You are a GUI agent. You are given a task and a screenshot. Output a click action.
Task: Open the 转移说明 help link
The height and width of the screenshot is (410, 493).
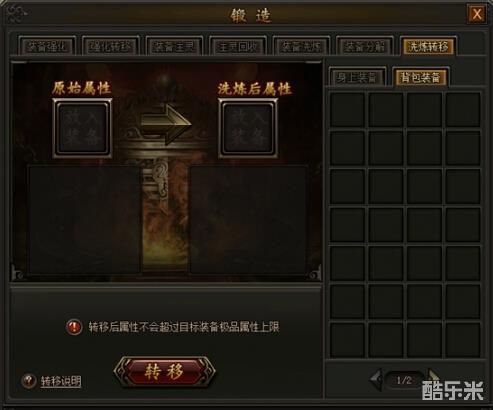click(x=61, y=381)
